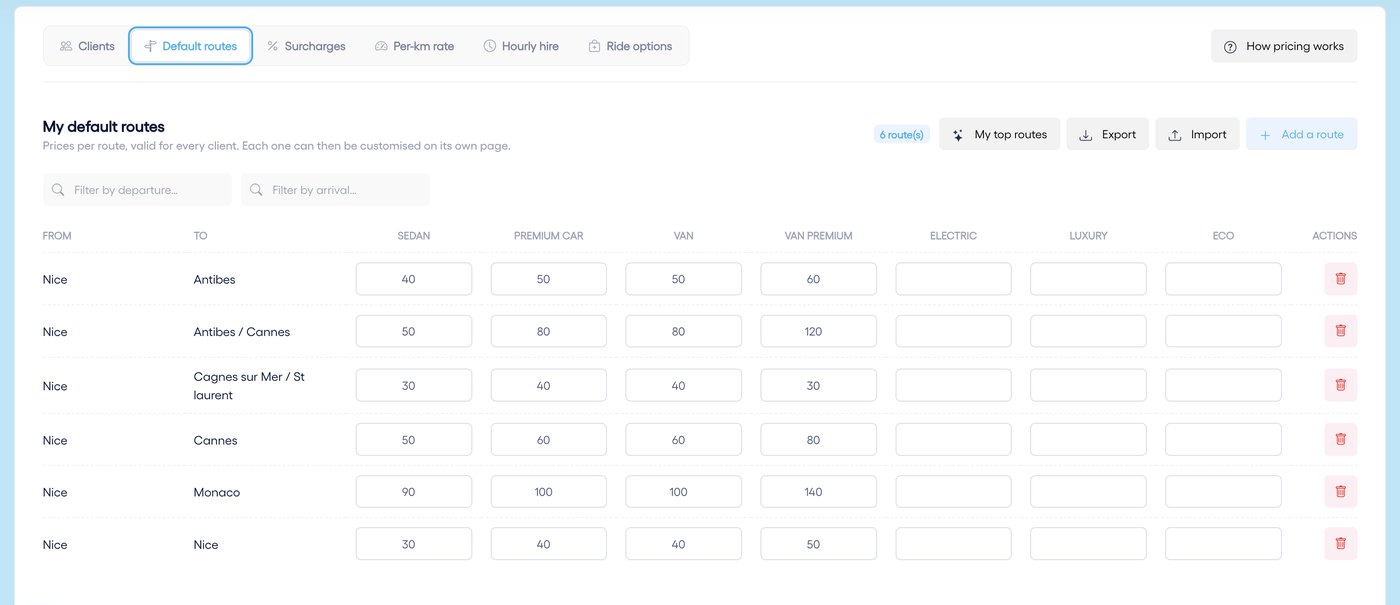Click the LUXURY column header
The width and height of the screenshot is (1400, 605).
(1088, 236)
